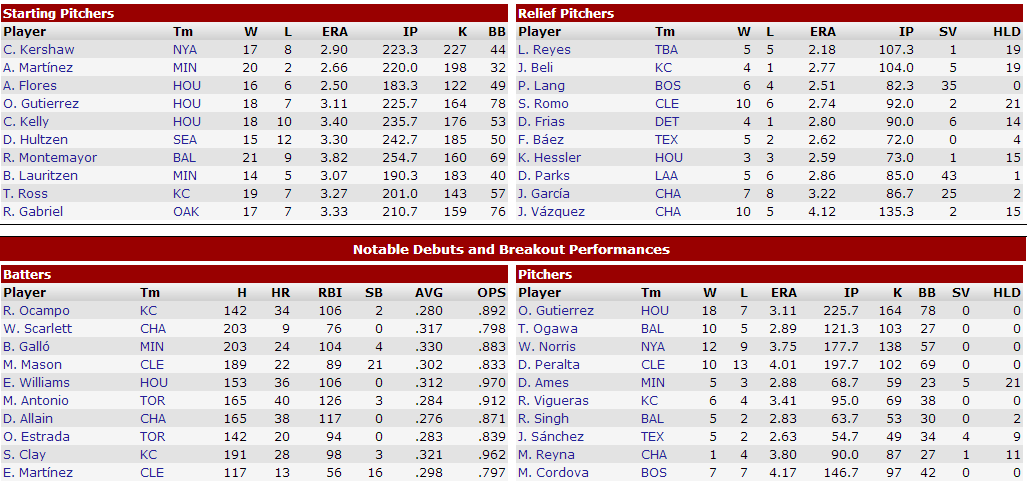The image size is (1027, 486).
Task: Open C. Kershaw's player page
Action: (x=38, y=49)
